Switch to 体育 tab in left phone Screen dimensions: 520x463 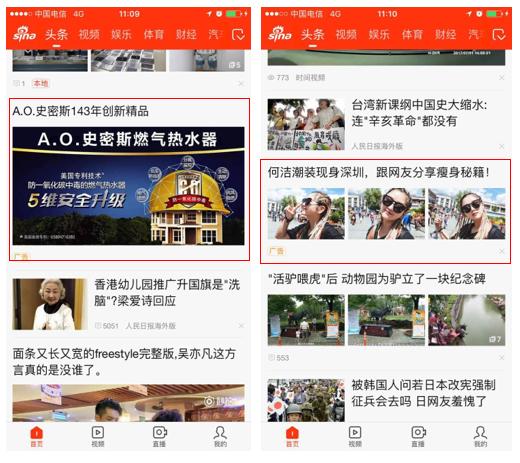coord(154,34)
